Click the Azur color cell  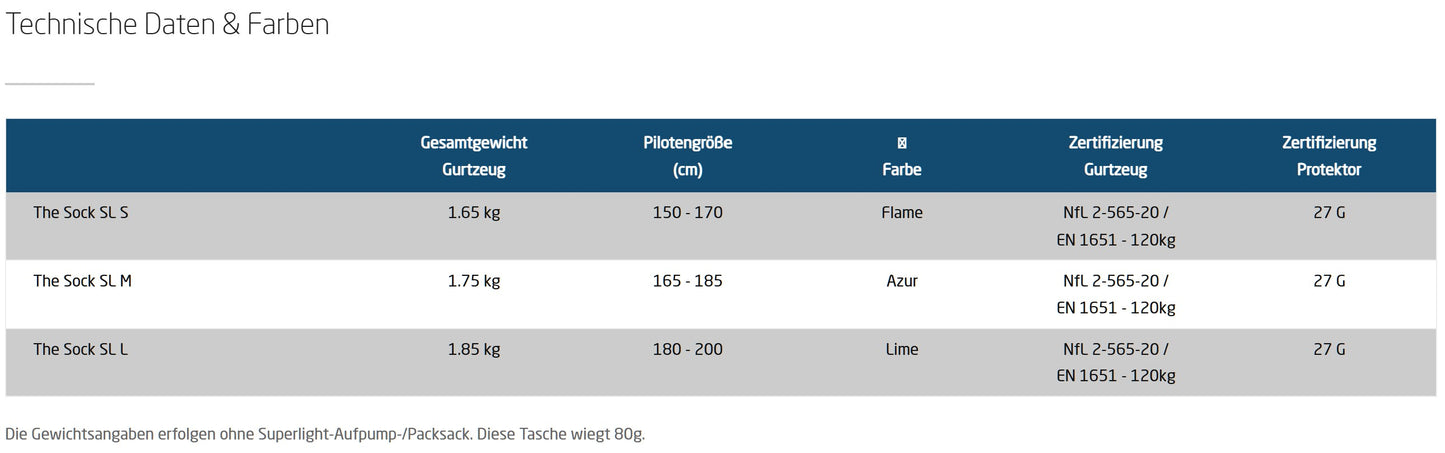pyautogui.click(x=902, y=281)
